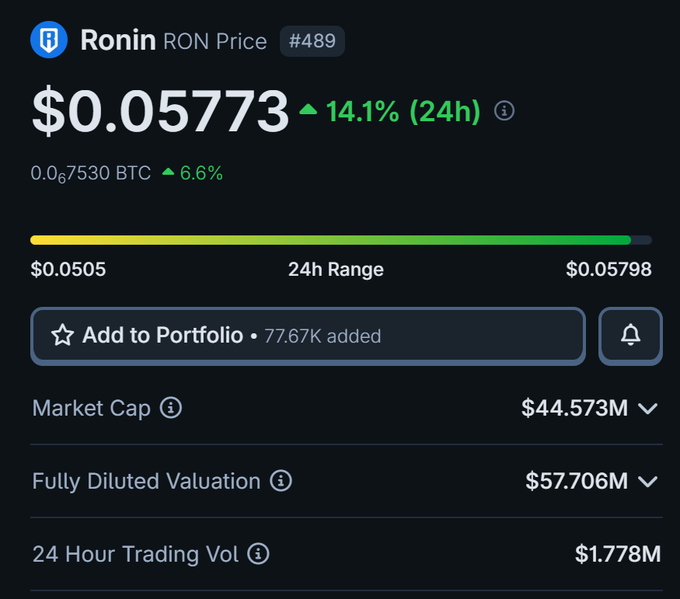
Task: Show Market Cap info tooltip icon
Action: [171, 408]
